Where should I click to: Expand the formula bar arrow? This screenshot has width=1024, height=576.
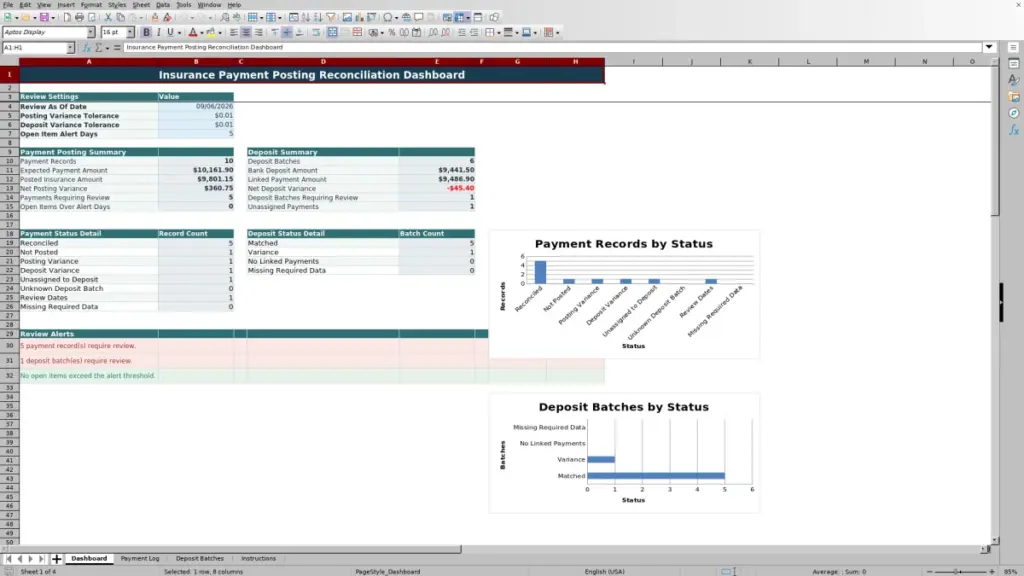pyautogui.click(x=989, y=47)
